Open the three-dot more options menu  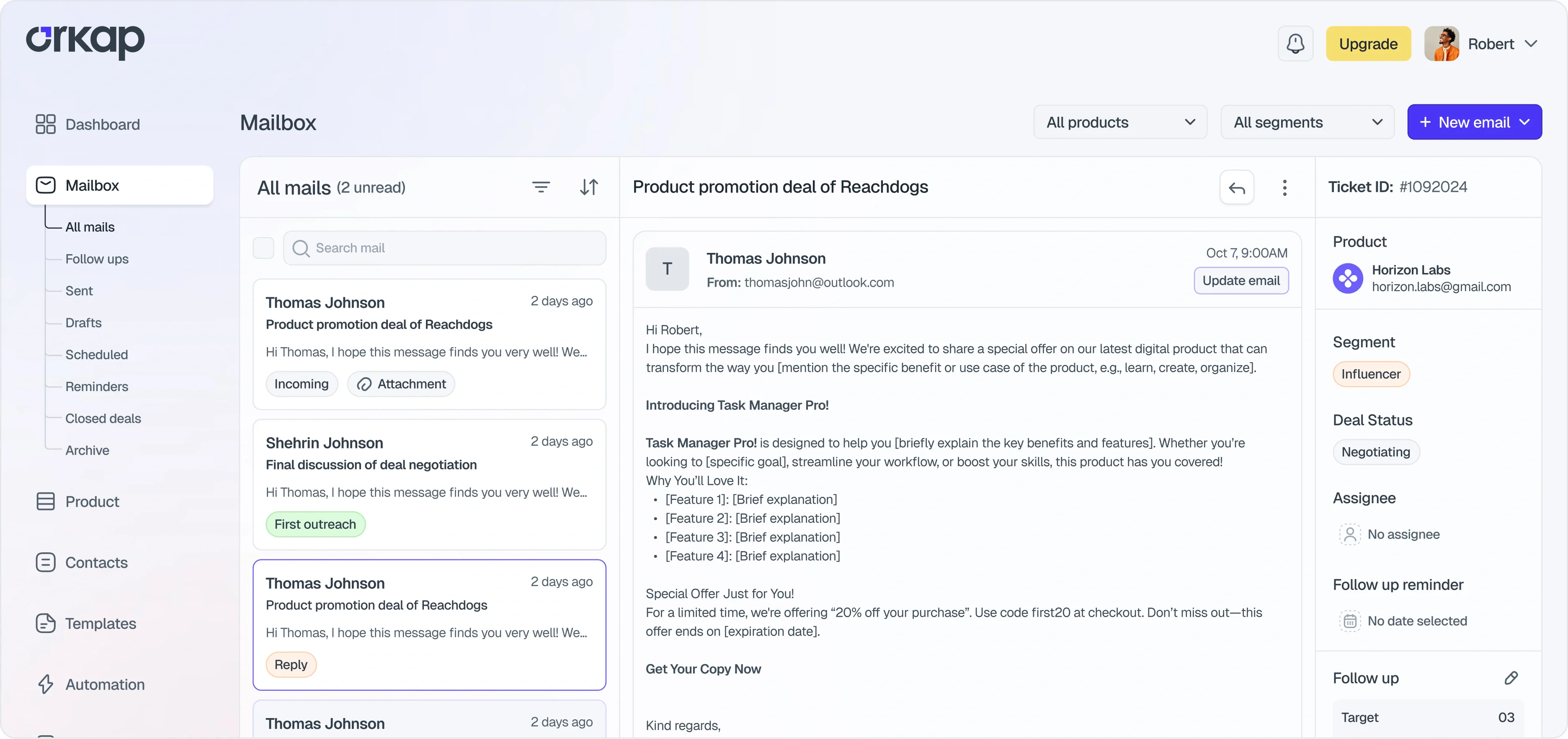pyautogui.click(x=1284, y=188)
